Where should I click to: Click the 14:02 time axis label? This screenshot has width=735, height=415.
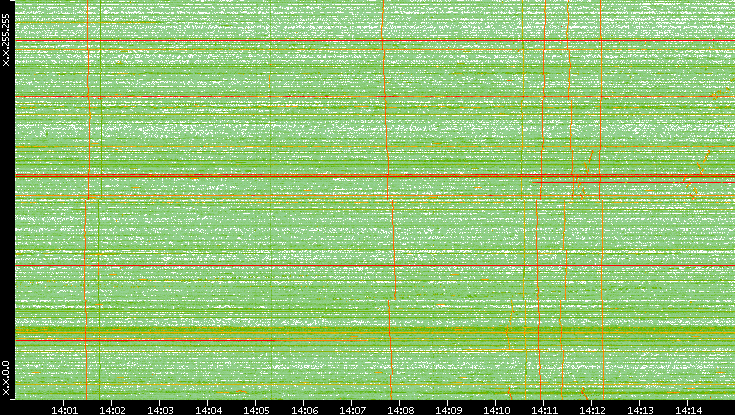point(112,411)
